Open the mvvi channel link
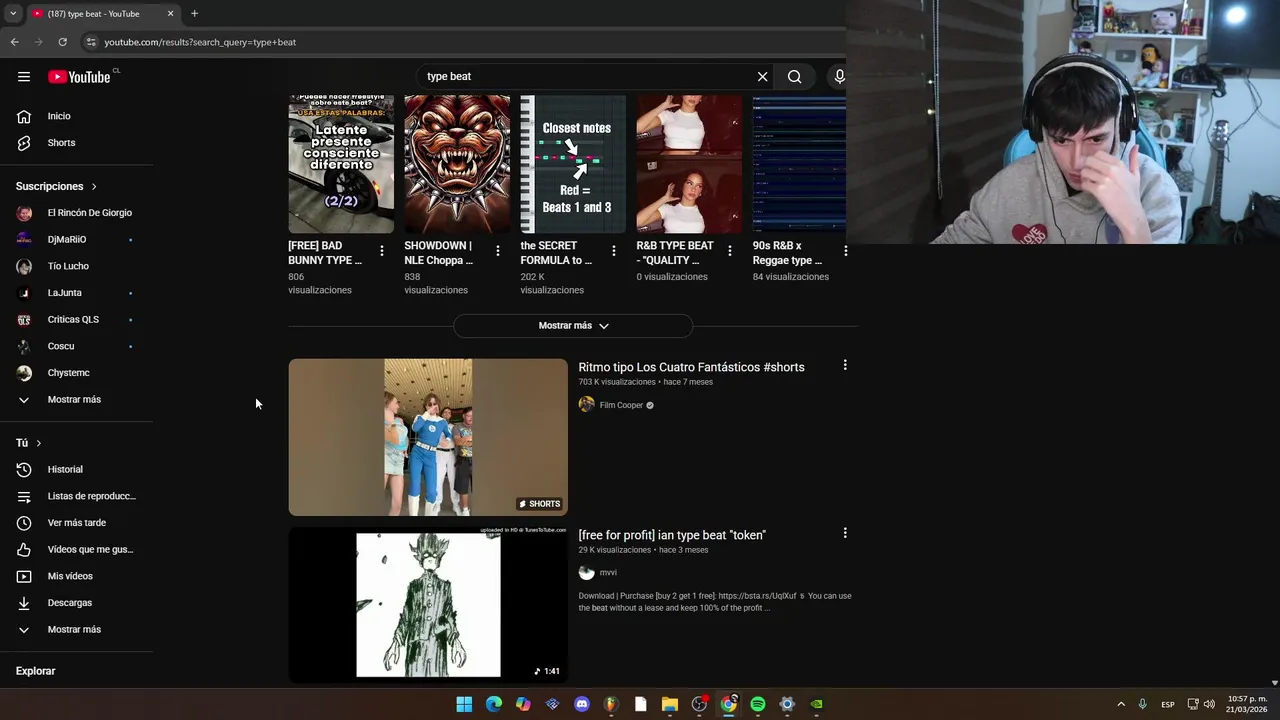The image size is (1280, 720). (x=608, y=573)
